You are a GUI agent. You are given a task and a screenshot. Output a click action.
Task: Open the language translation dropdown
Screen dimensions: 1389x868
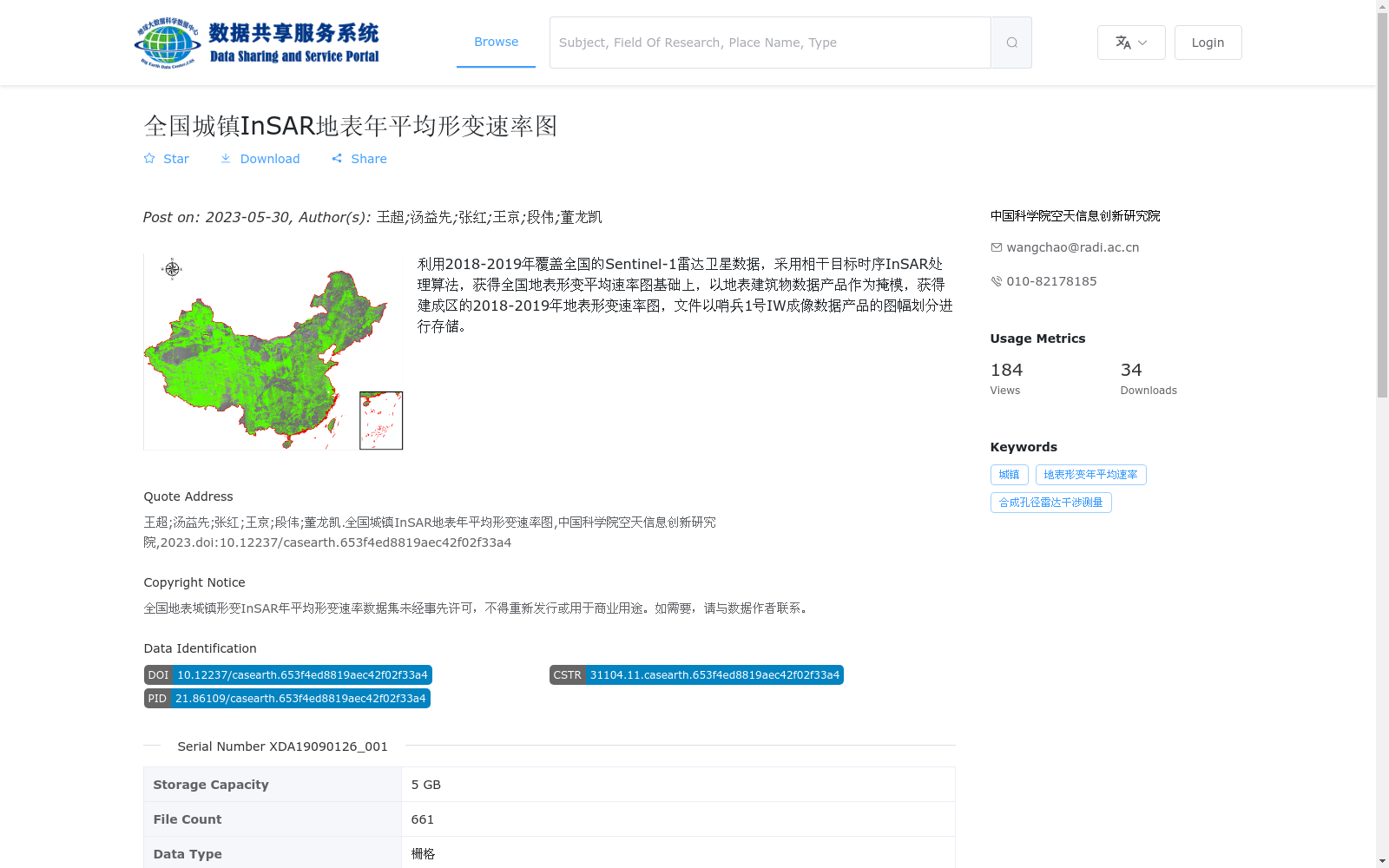point(1131,43)
